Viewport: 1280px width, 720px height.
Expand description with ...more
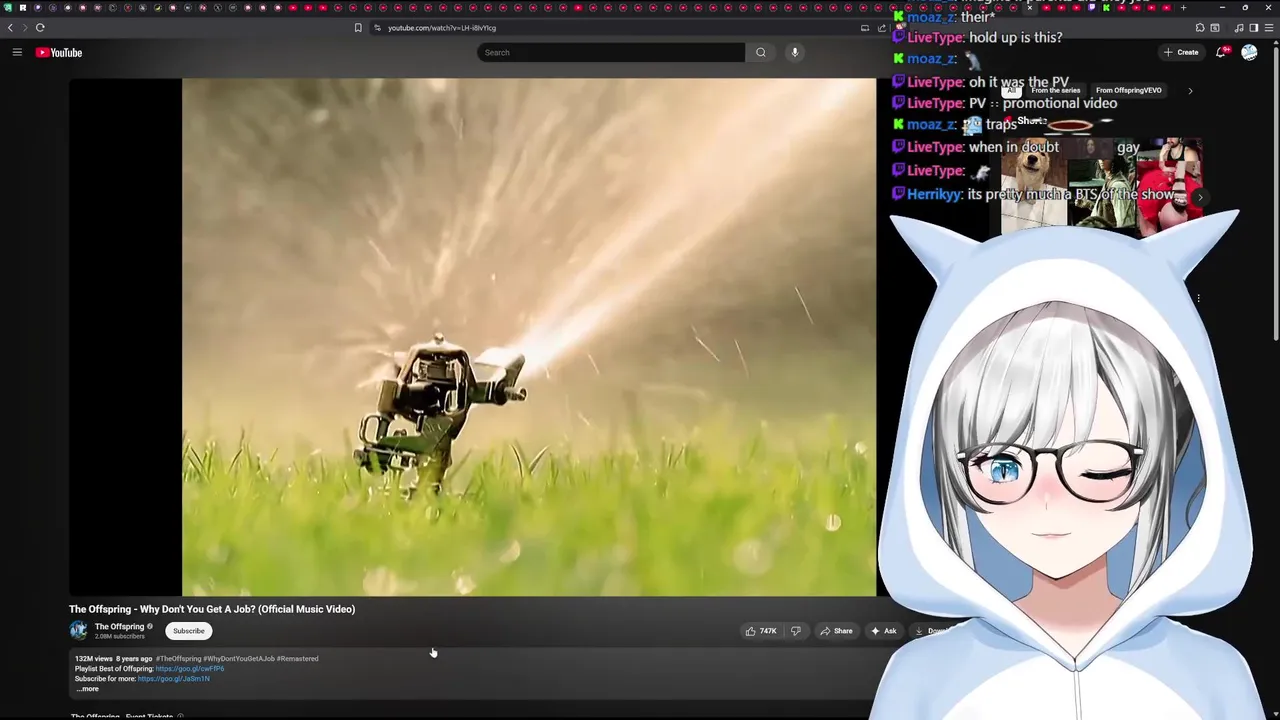88,689
